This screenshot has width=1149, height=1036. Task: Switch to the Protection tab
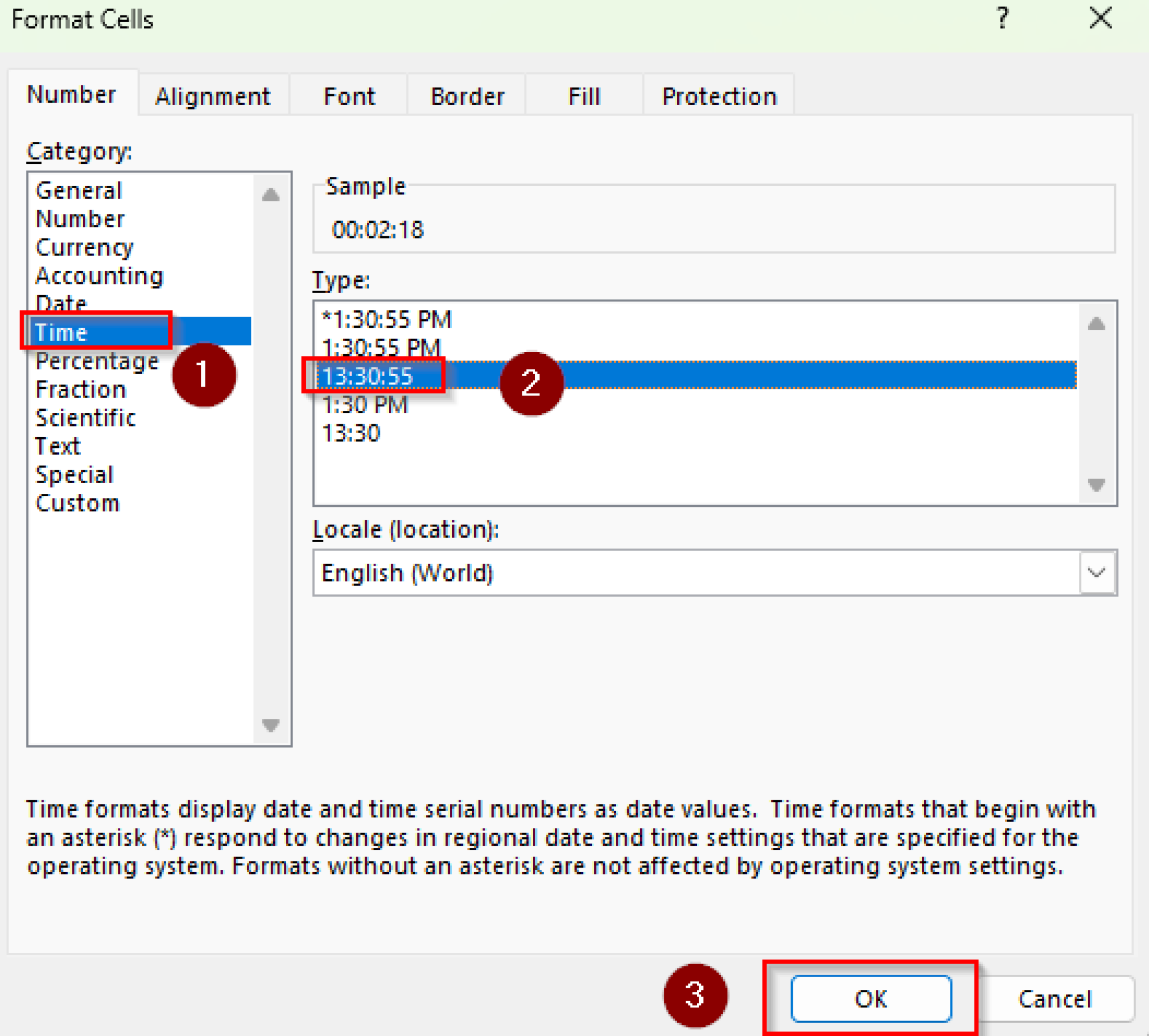pos(719,95)
